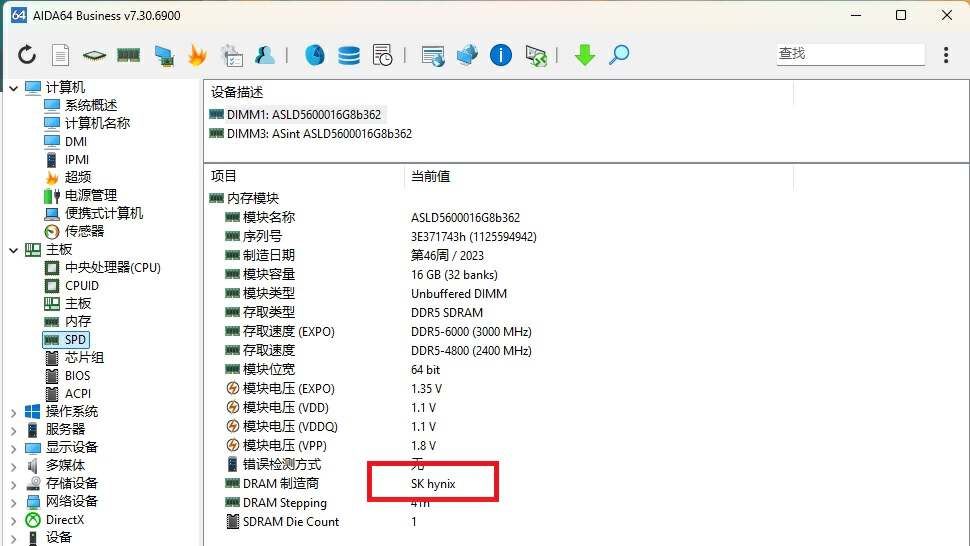Viewport: 970px width, 546px height.
Task: Select 便携式计算机 tree item
Action: pyautogui.click(x=103, y=213)
